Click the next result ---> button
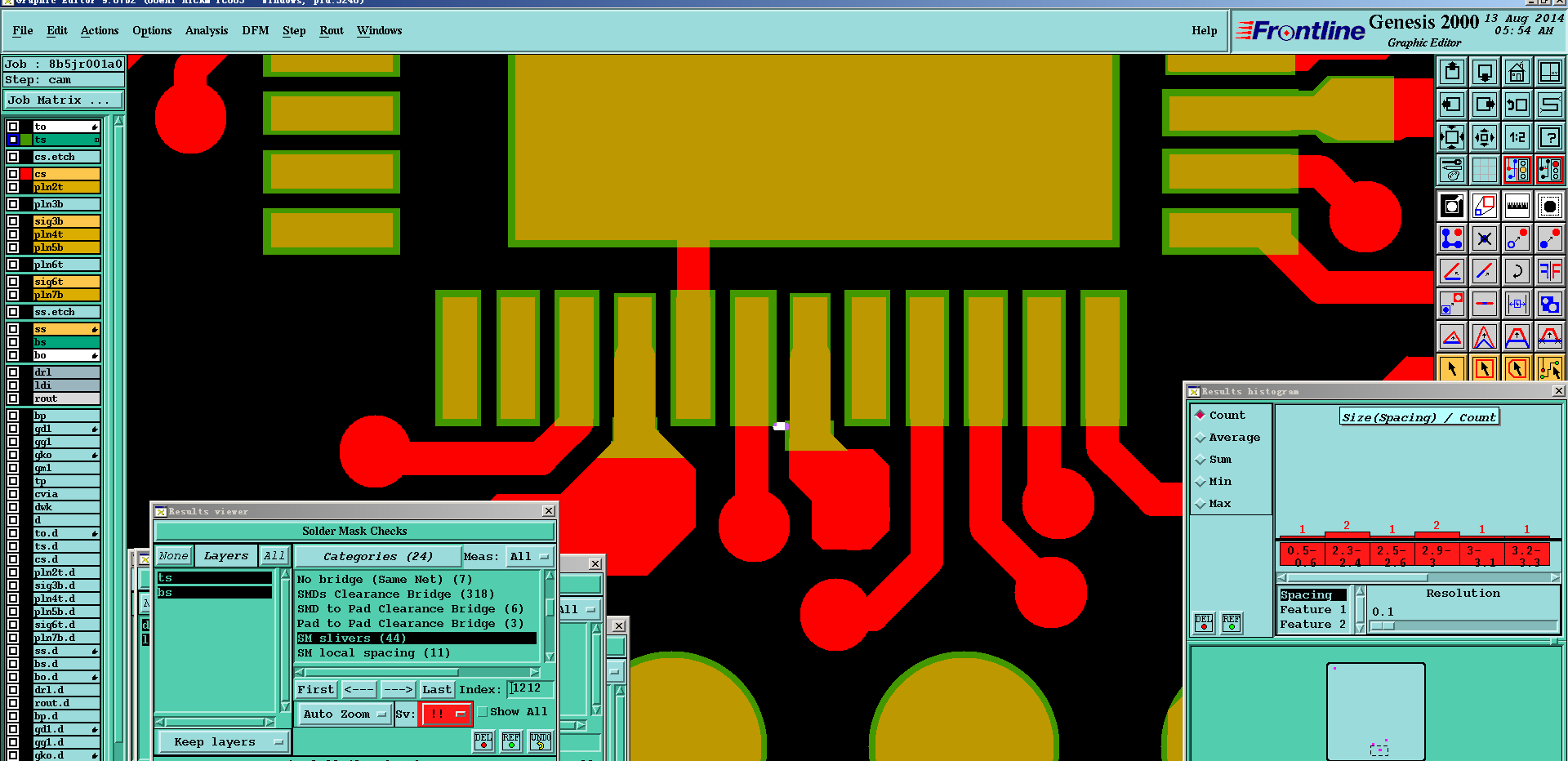This screenshot has height=761, width=1568. [x=398, y=690]
